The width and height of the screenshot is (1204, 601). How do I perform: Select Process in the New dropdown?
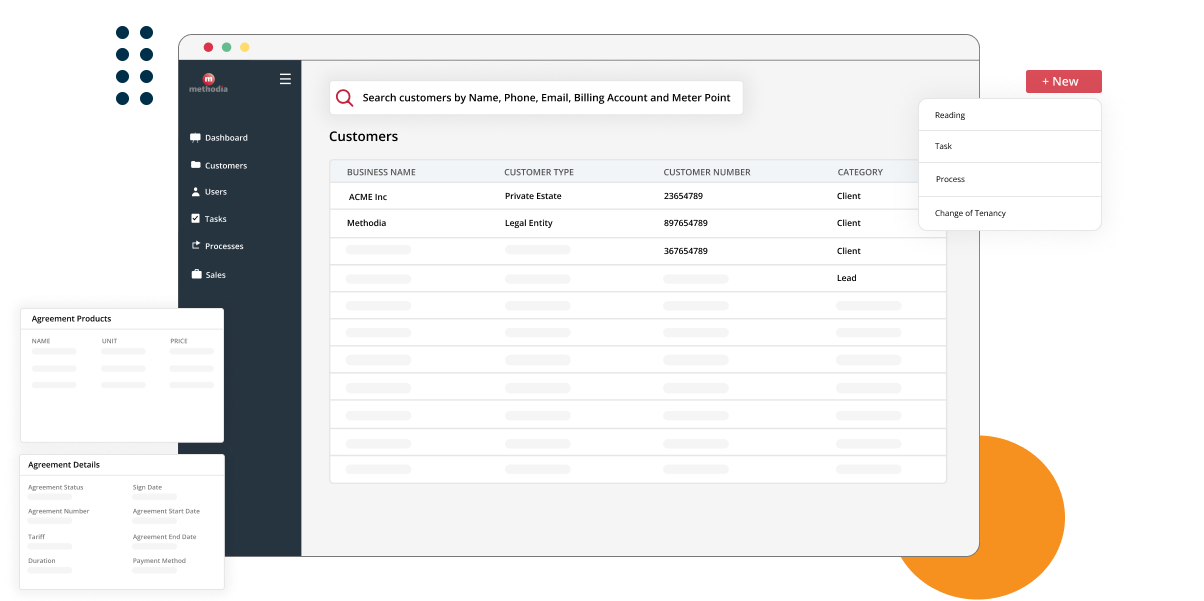pyautogui.click(x=949, y=179)
